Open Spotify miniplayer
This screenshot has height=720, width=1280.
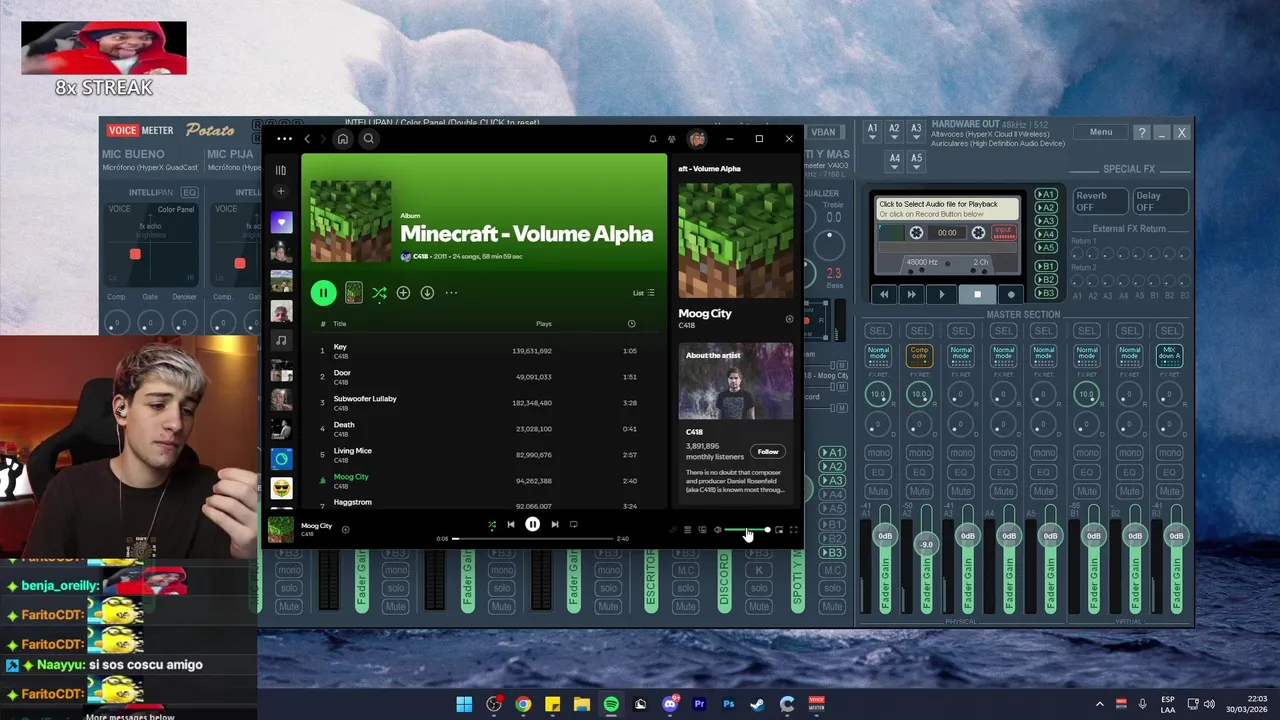click(x=779, y=530)
